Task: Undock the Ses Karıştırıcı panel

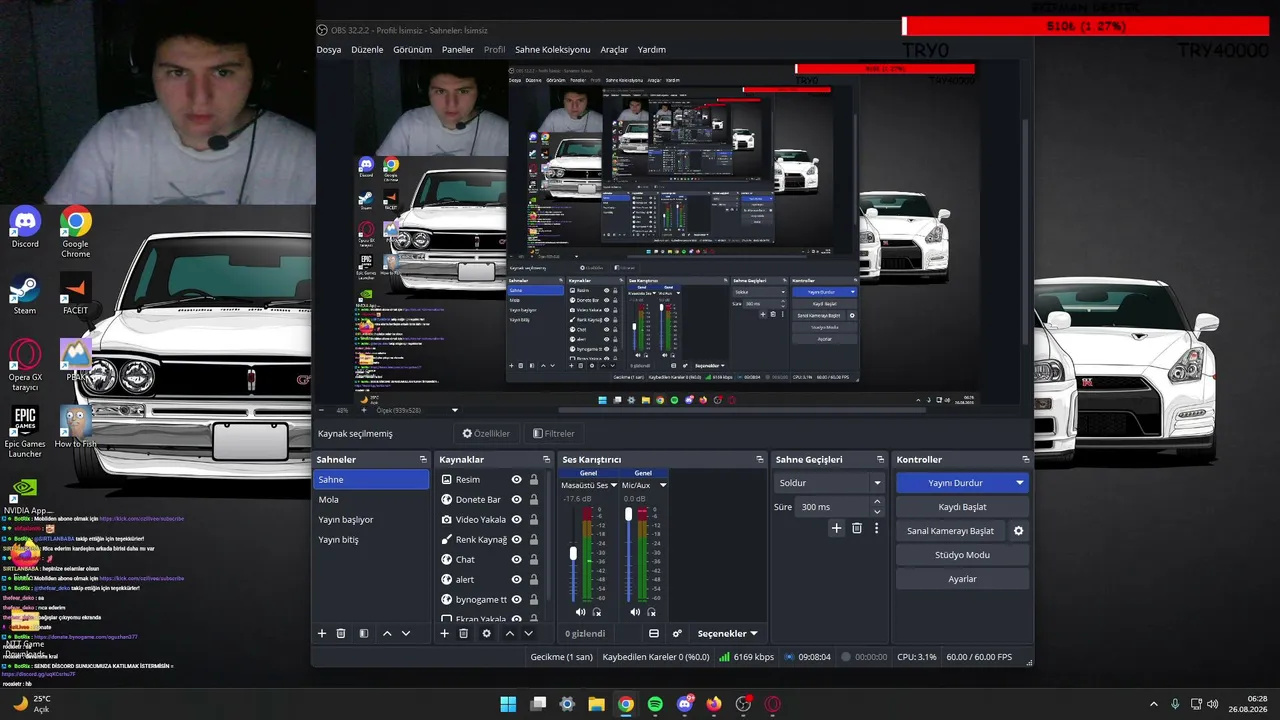Action: (760, 460)
